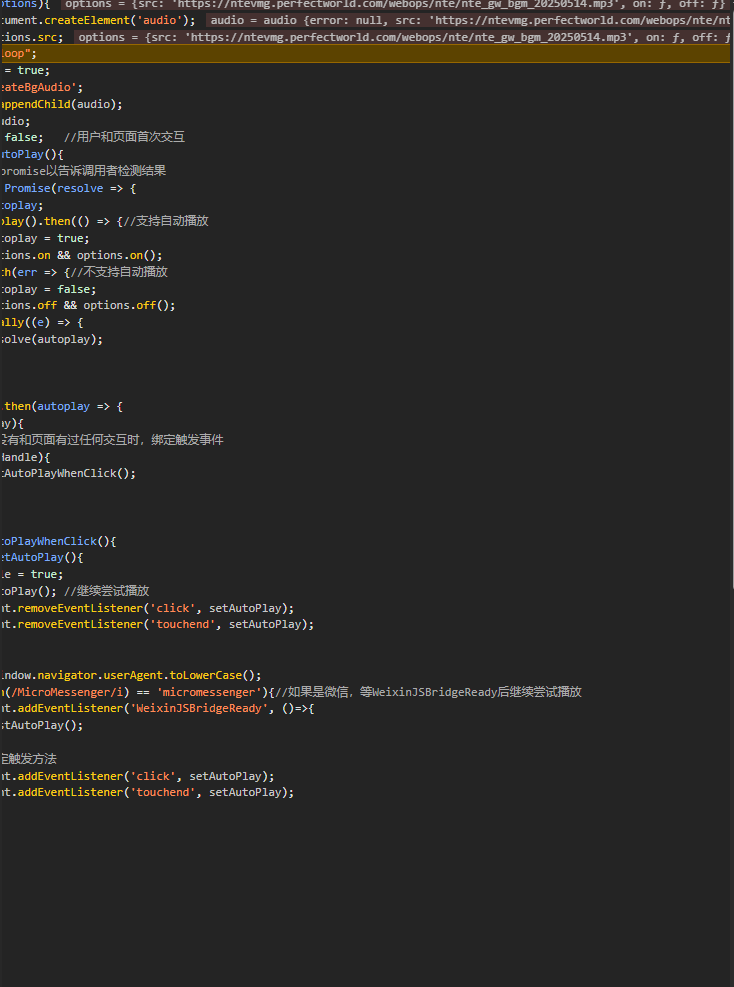
Task: Click 'options.on && options.on();' line
Action: (x=81, y=255)
